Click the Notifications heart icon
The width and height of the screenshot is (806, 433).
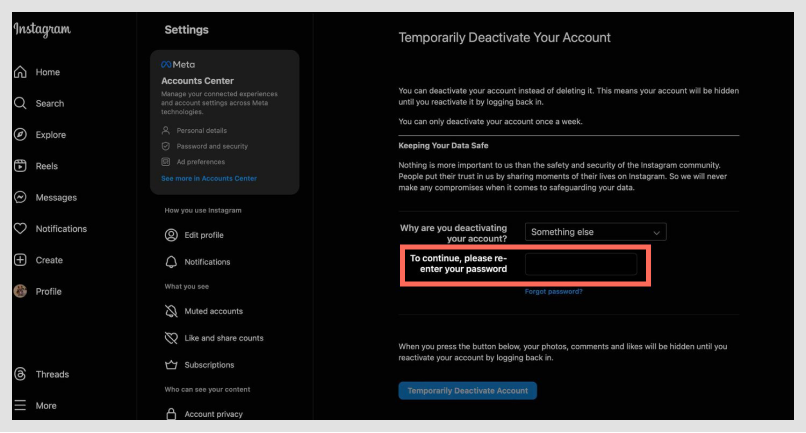[x=20, y=228]
